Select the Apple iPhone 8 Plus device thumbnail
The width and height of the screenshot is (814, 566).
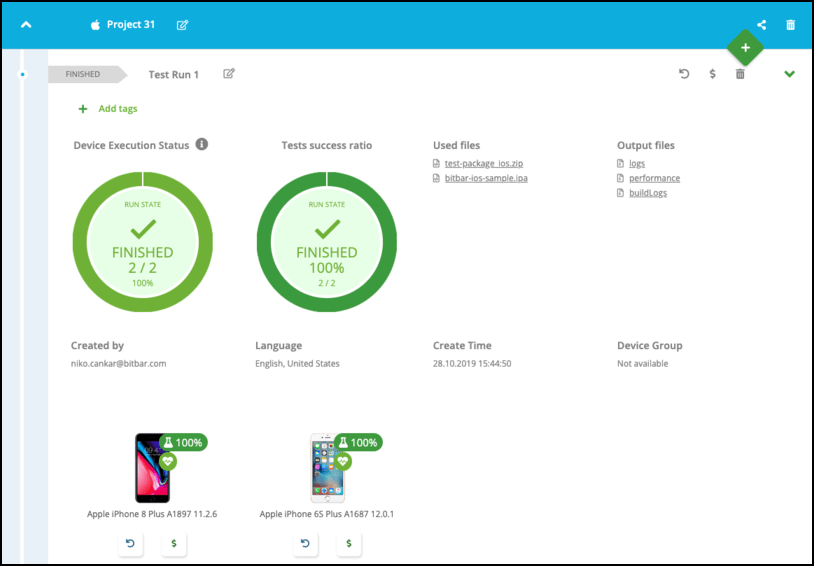(x=152, y=468)
